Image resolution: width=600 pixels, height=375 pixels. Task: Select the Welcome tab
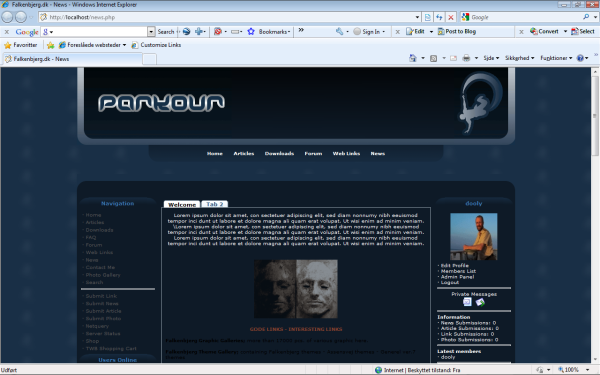(x=182, y=205)
